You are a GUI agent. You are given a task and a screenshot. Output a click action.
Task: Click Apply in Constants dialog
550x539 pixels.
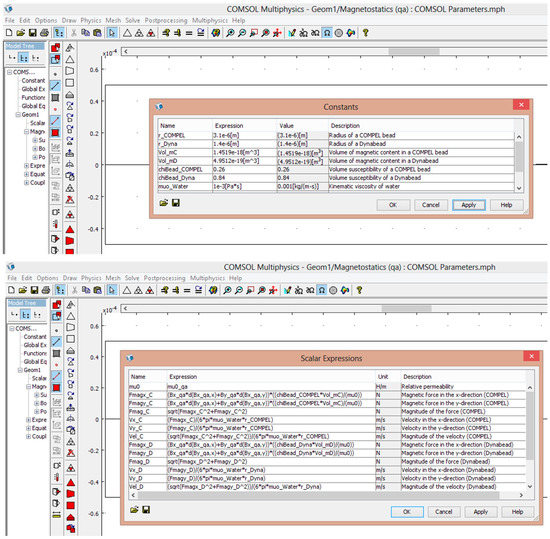469,205
